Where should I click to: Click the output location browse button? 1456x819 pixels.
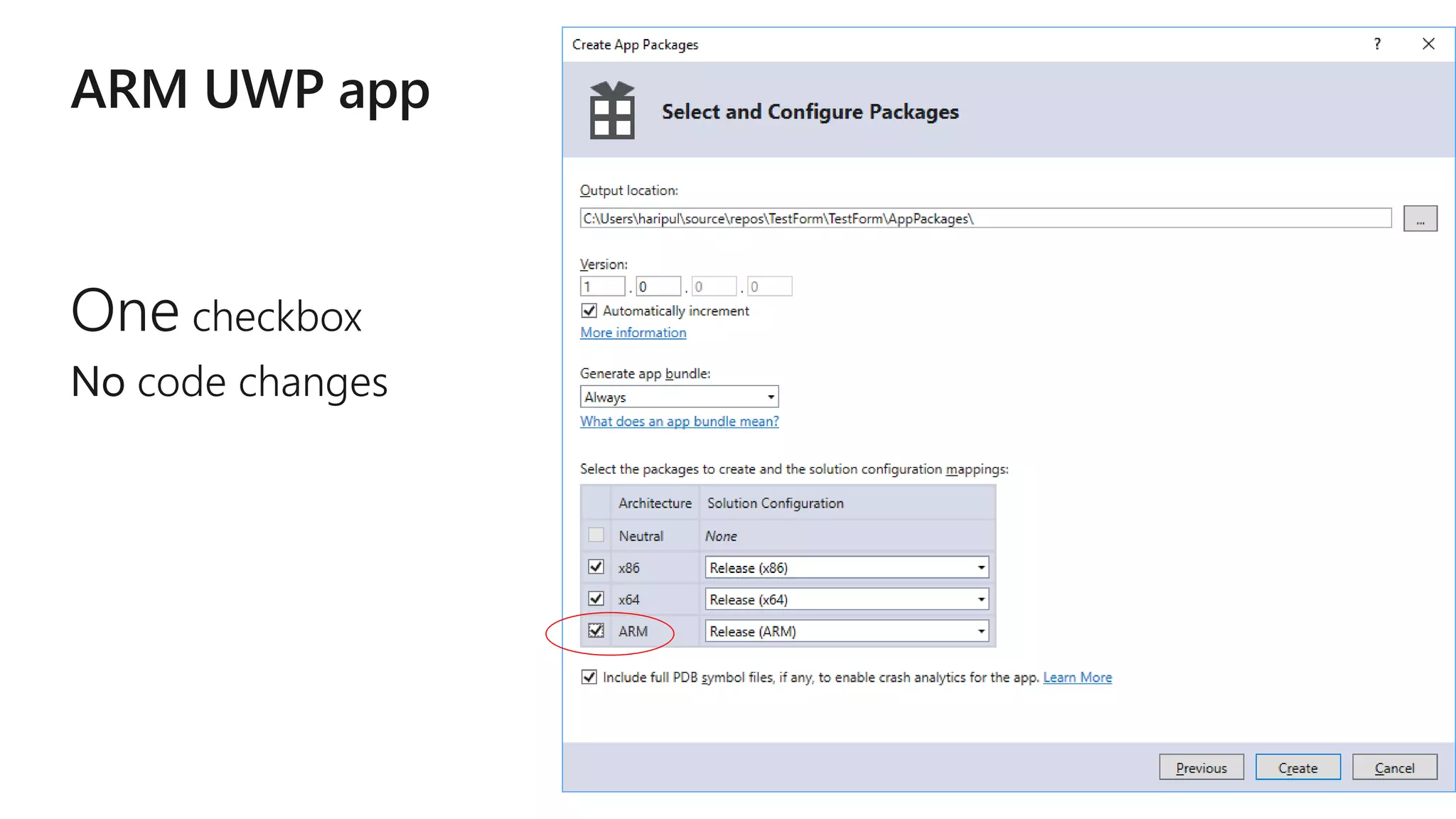tap(1420, 219)
